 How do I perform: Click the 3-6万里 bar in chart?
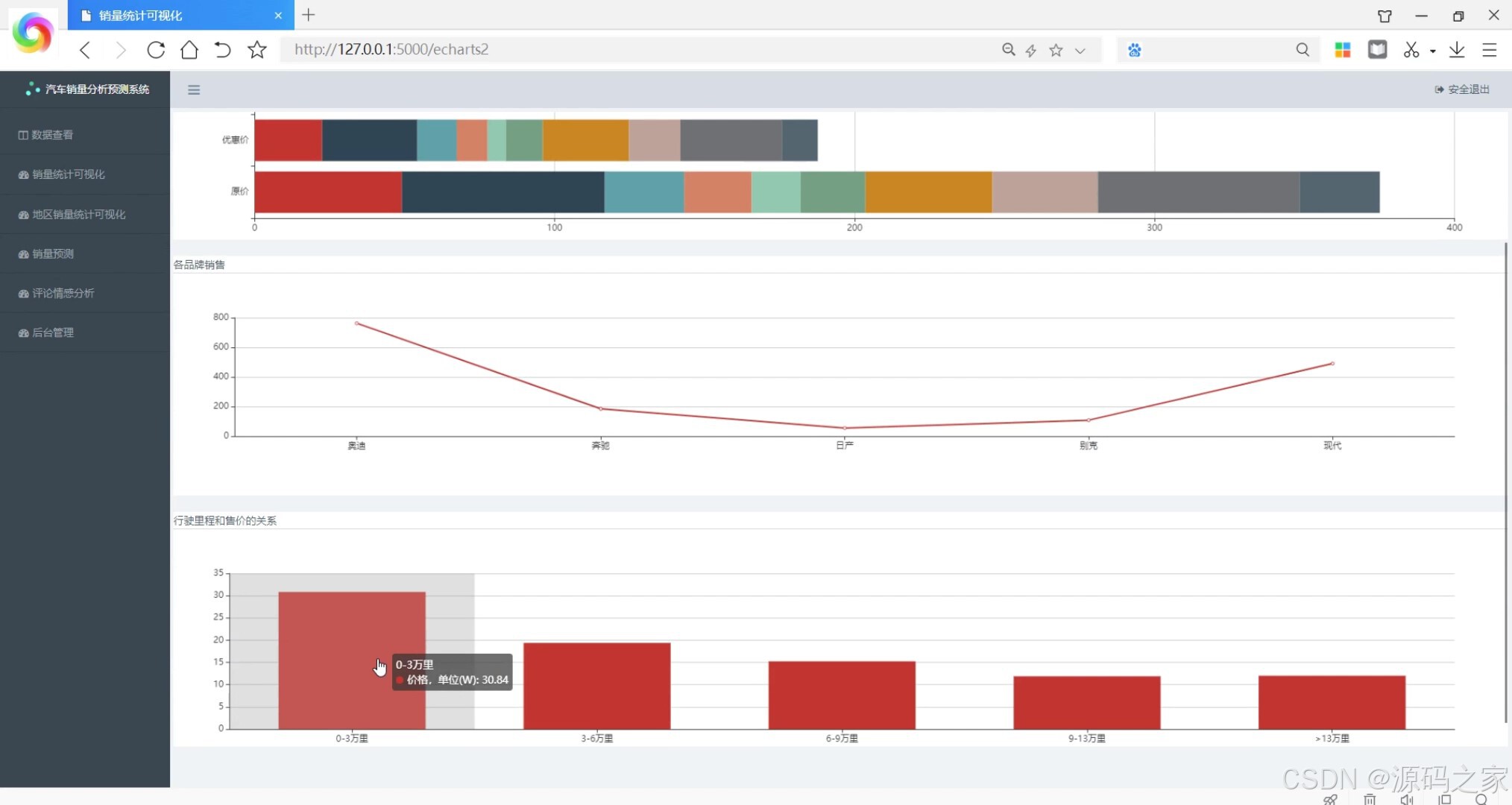click(596, 686)
